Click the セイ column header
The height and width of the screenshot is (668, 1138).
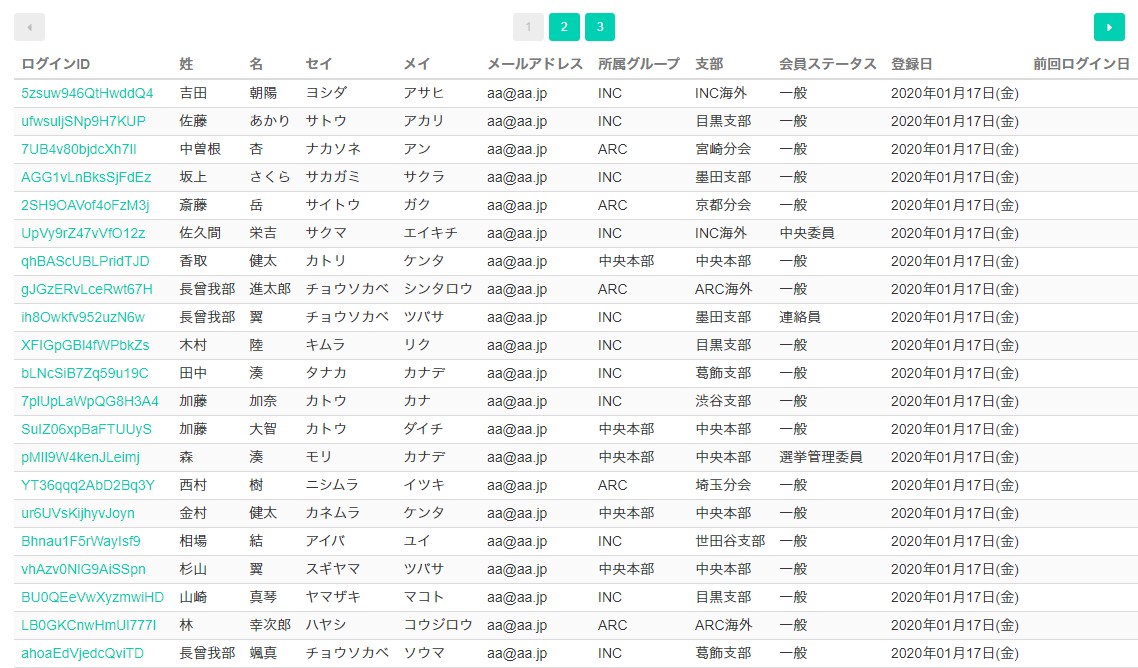pos(319,64)
